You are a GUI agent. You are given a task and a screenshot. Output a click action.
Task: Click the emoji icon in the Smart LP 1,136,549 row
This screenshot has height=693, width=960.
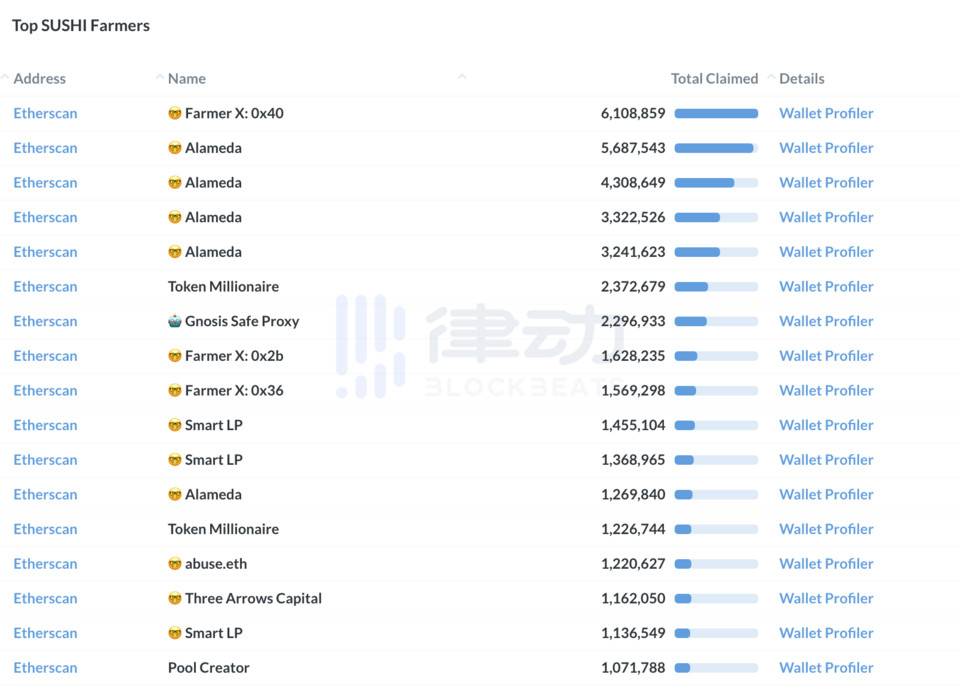174,633
